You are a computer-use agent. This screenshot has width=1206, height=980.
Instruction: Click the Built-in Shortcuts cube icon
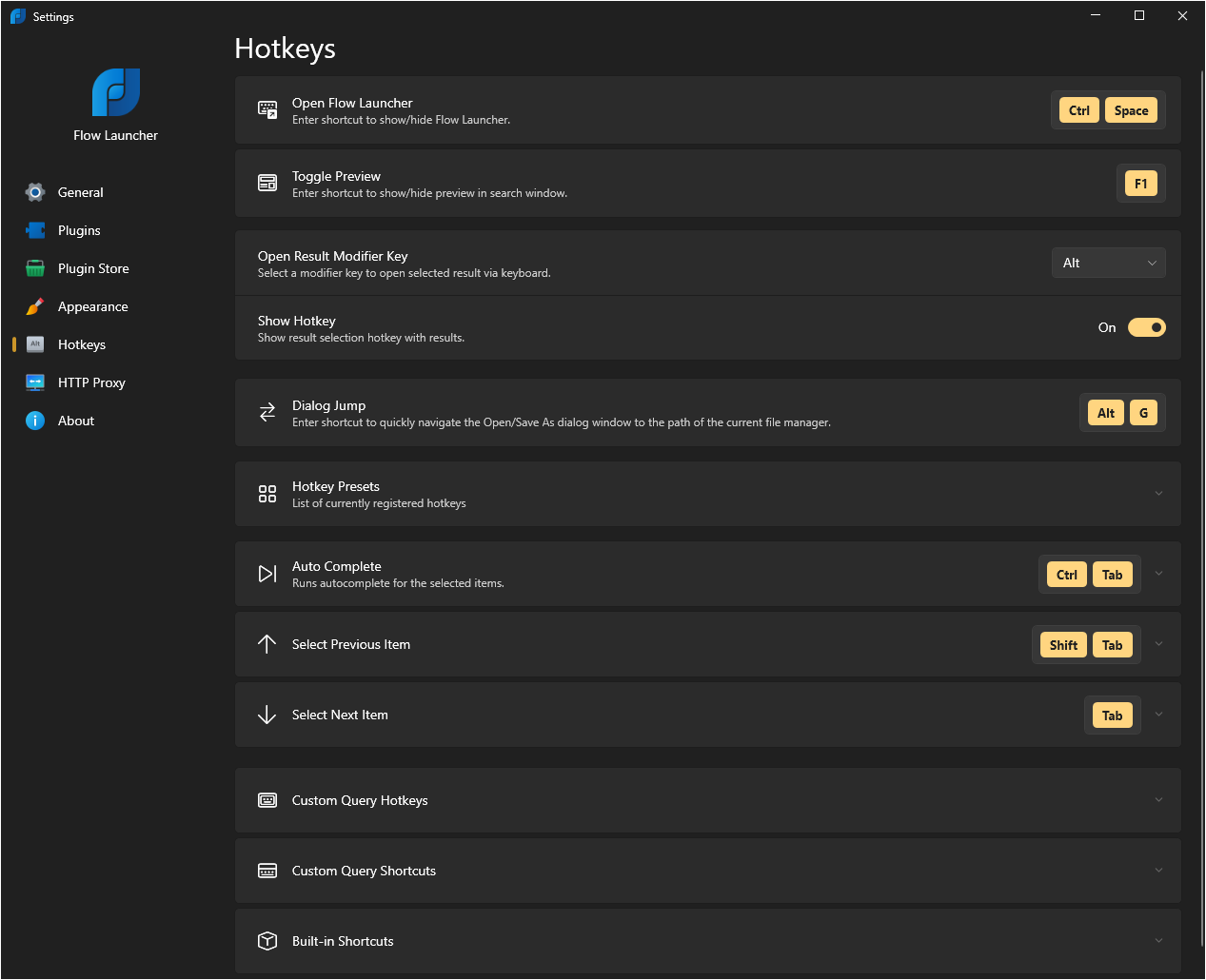pyautogui.click(x=267, y=941)
